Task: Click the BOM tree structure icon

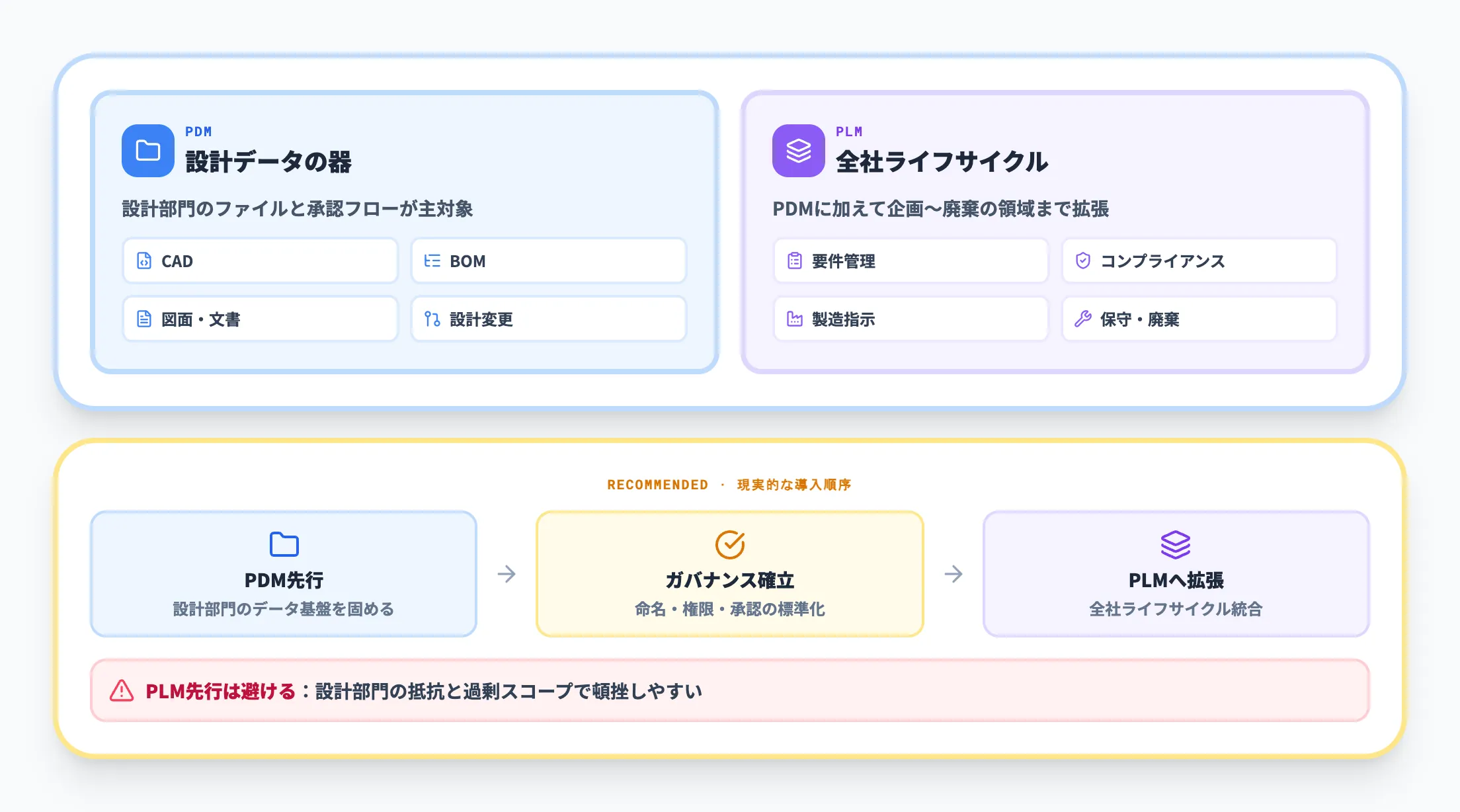Action: click(433, 261)
